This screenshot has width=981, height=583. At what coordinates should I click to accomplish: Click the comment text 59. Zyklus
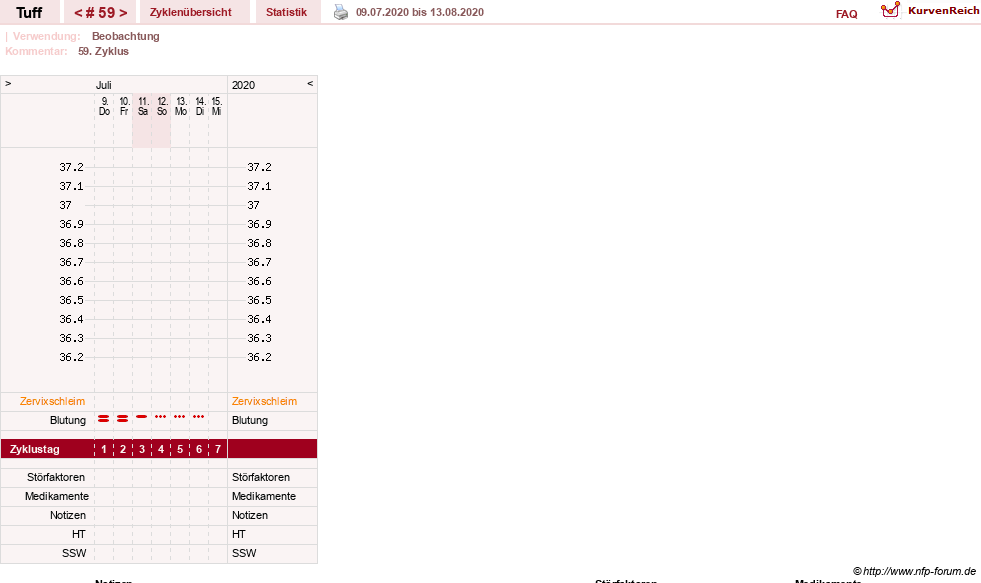coord(103,51)
